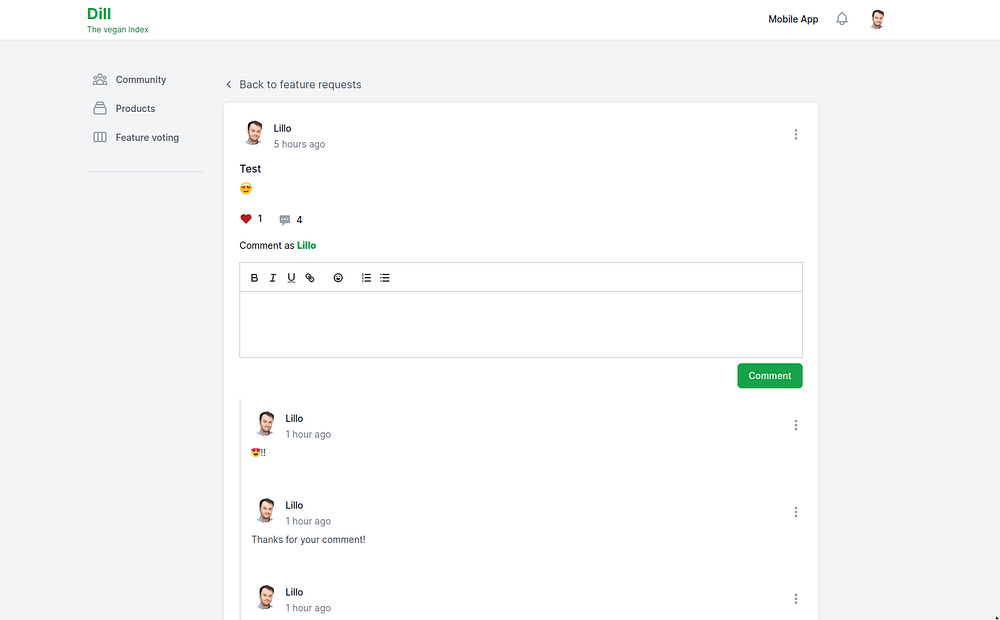This screenshot has height=620, width=1000.
Task: Open options menu for the last visible comment
Action: coord(796,599)
